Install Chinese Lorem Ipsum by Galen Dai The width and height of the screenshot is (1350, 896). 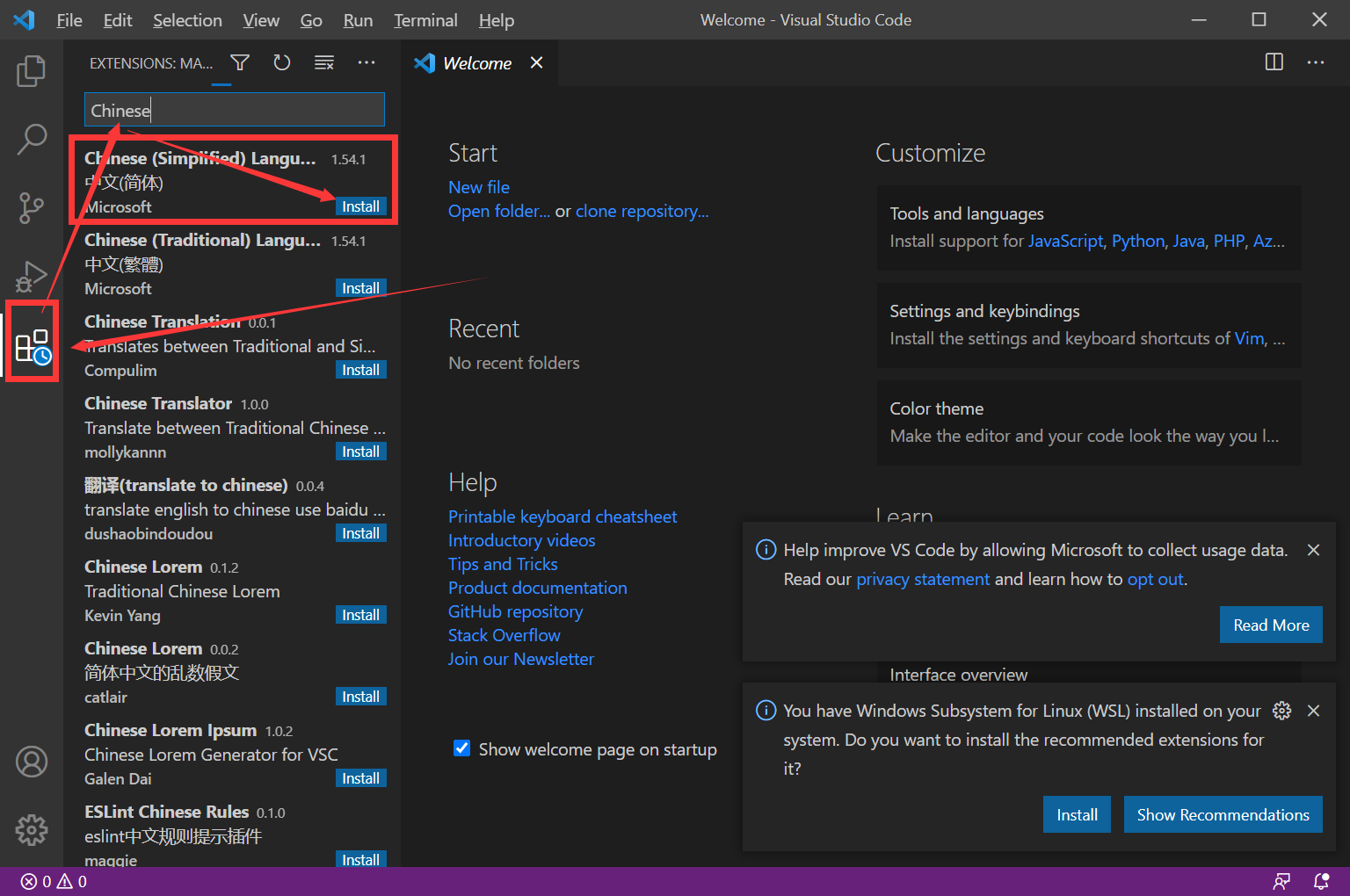coord(360,778)
